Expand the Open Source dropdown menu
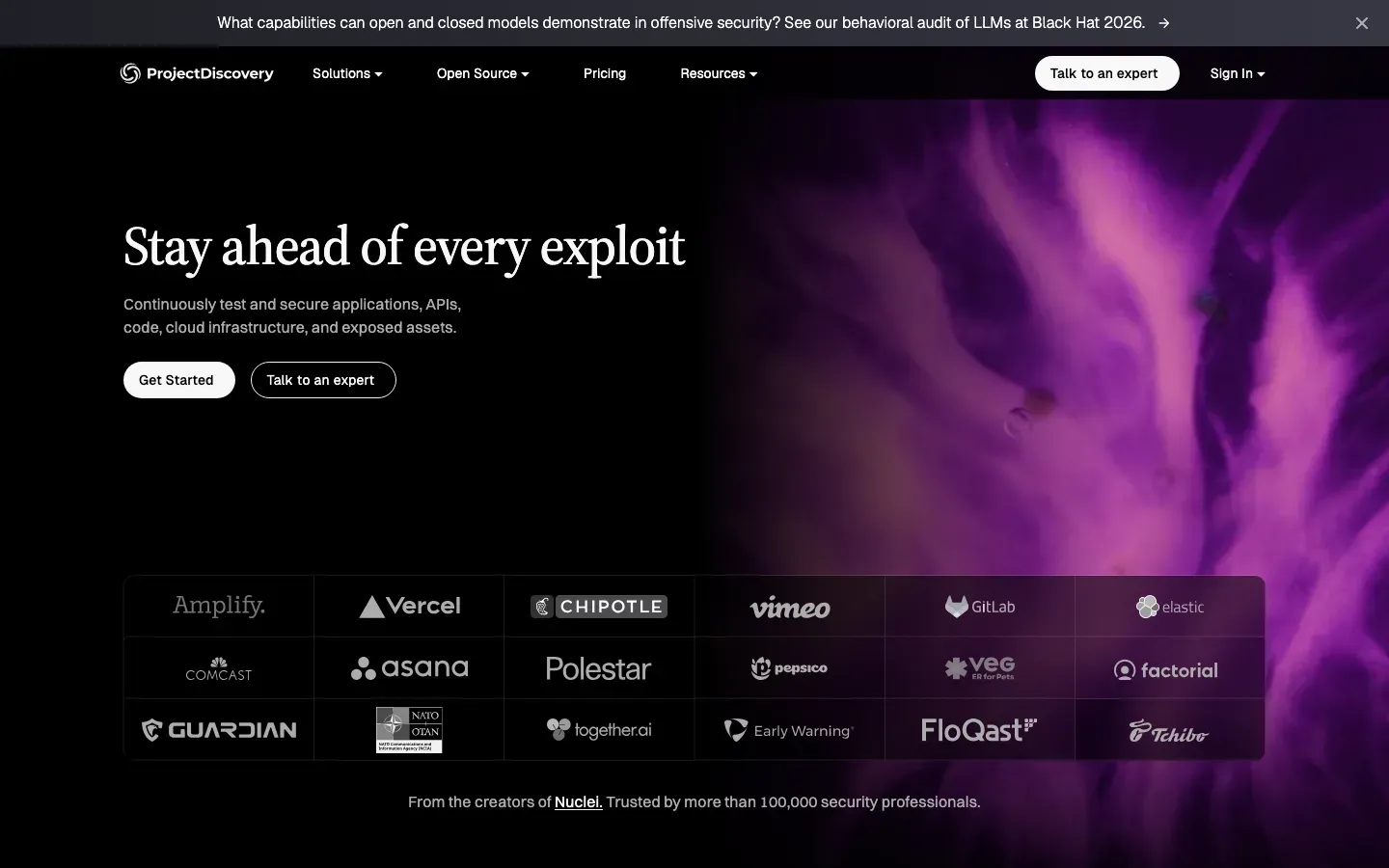 tap(482, 73)
